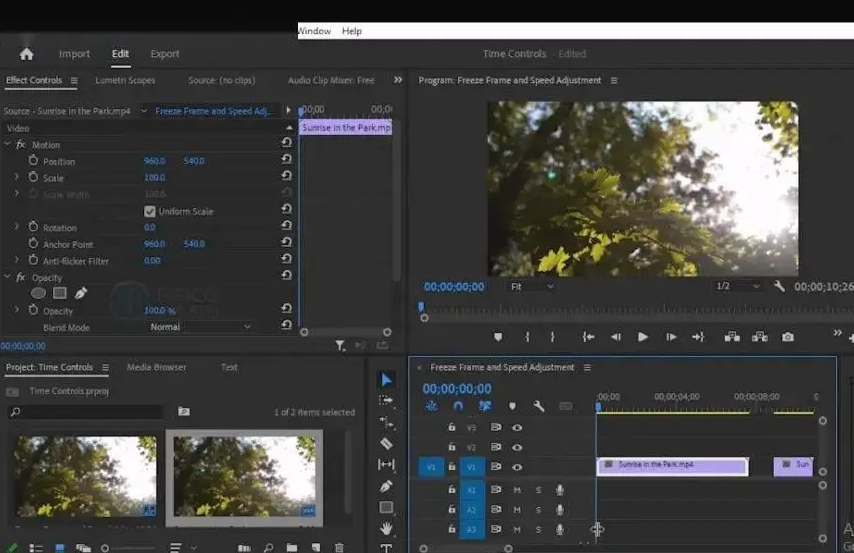The image size is (854, 553).
Task: Delete item with trash icon in Project panel
Action: click(x=339, y=548)
